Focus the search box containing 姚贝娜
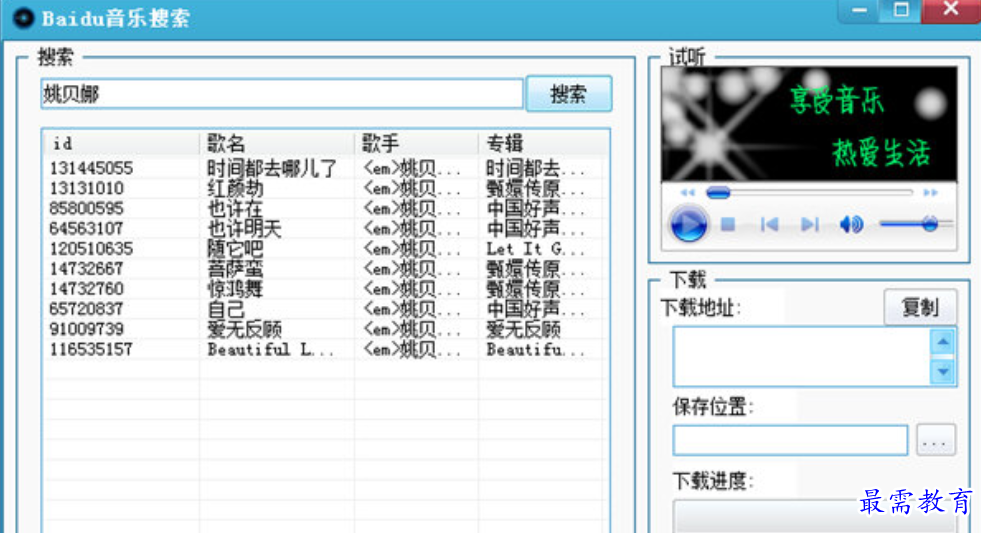 [x=282, y=94]
